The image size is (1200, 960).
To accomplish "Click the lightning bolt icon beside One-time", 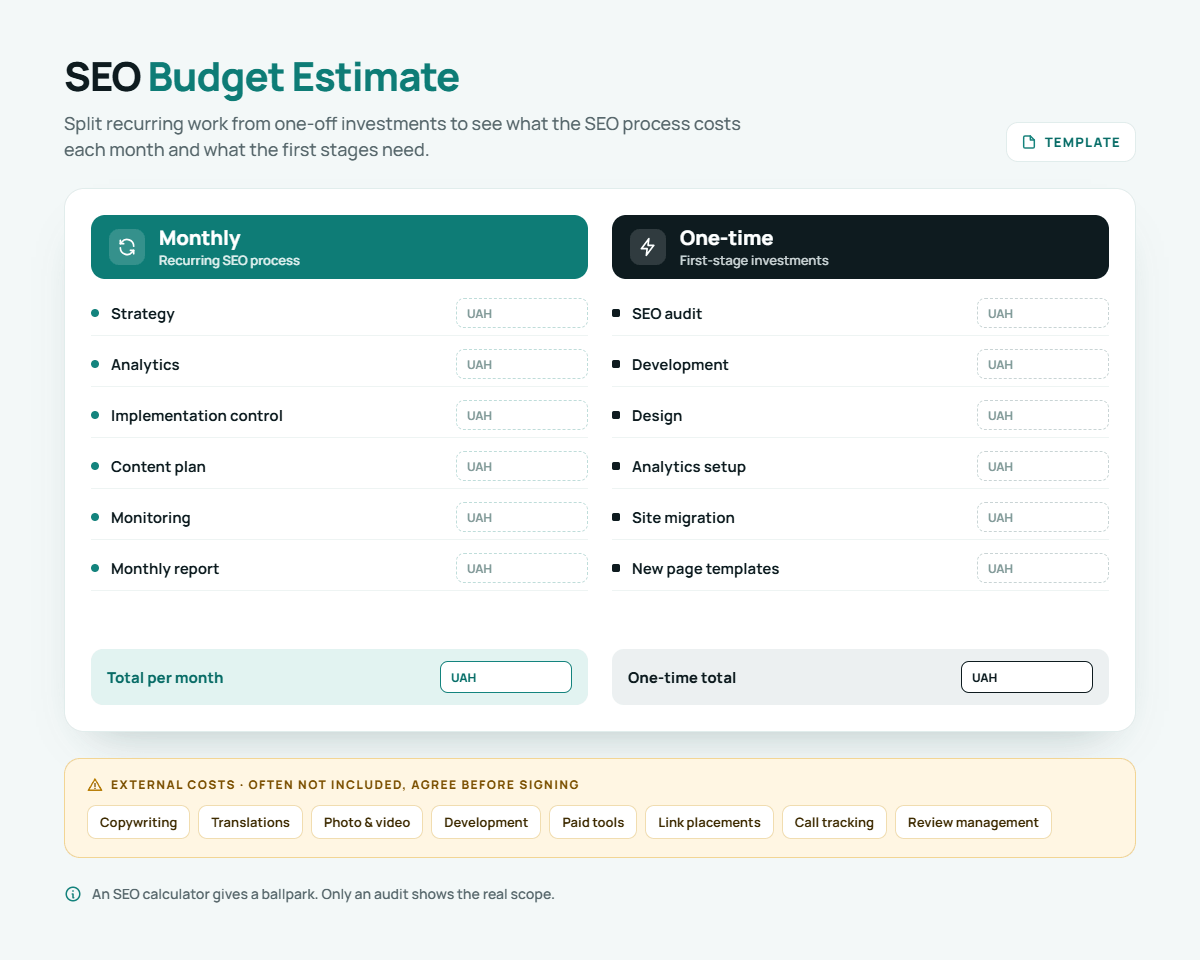I will click(648, 247).
